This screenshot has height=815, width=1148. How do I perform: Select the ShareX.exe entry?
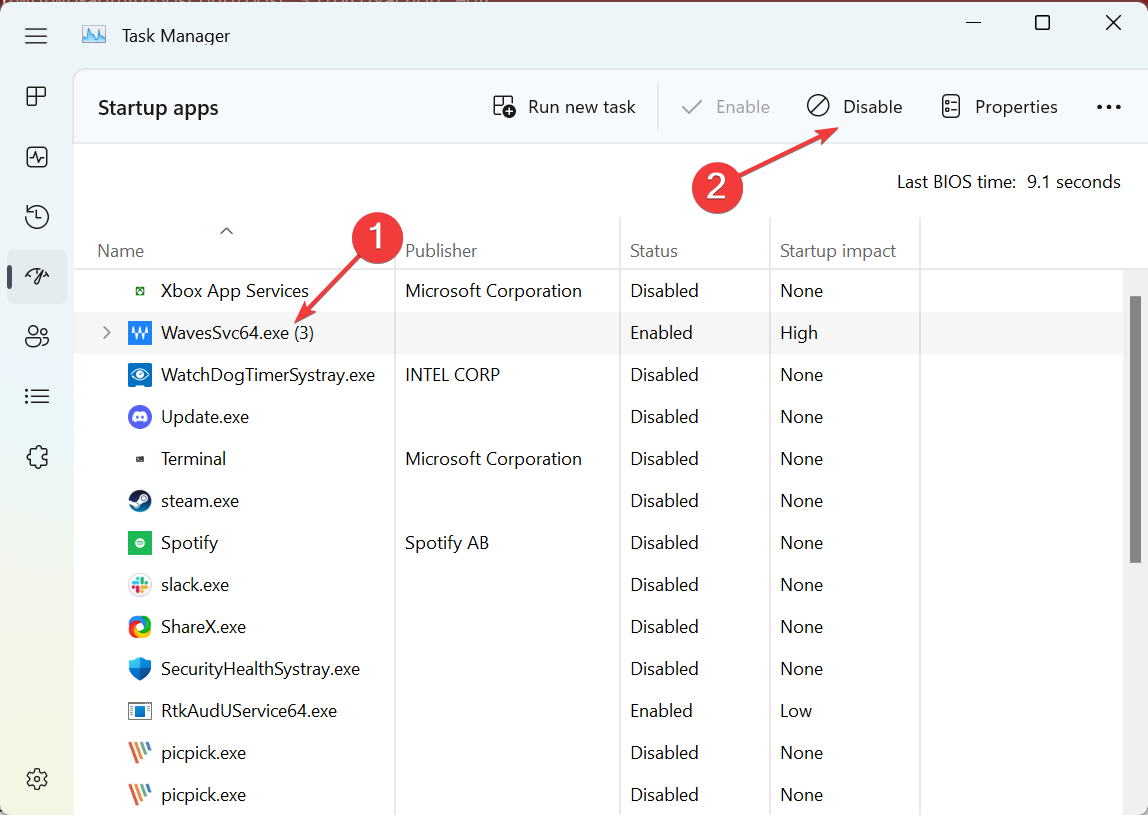(204, 627)
